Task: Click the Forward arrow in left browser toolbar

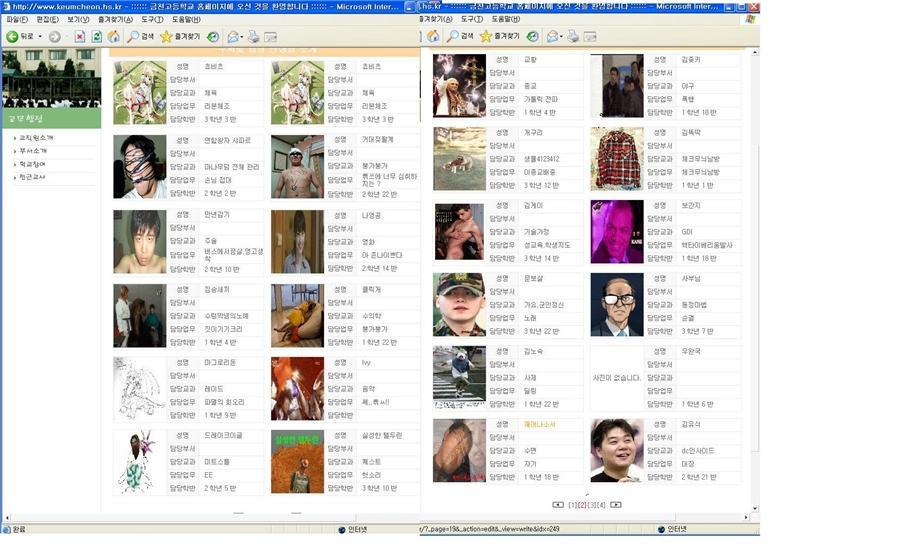Action: [x=54, y=37]
